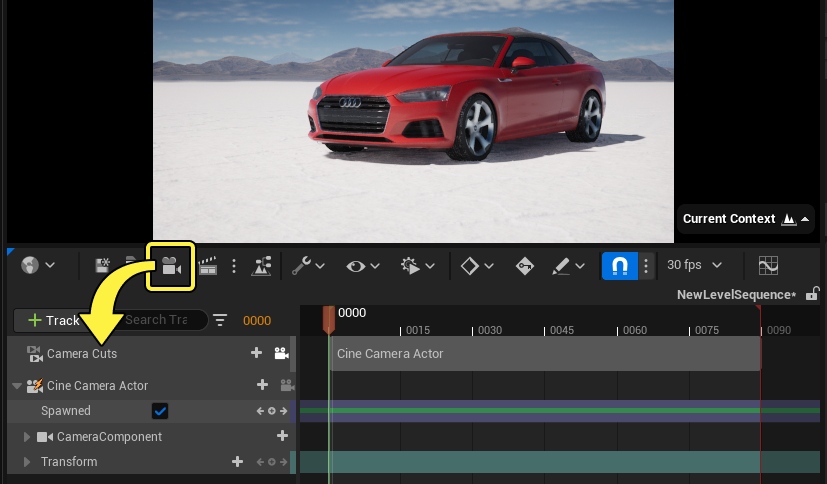
Task: Click the Create Camera toolbar icon
Action: 171,266
